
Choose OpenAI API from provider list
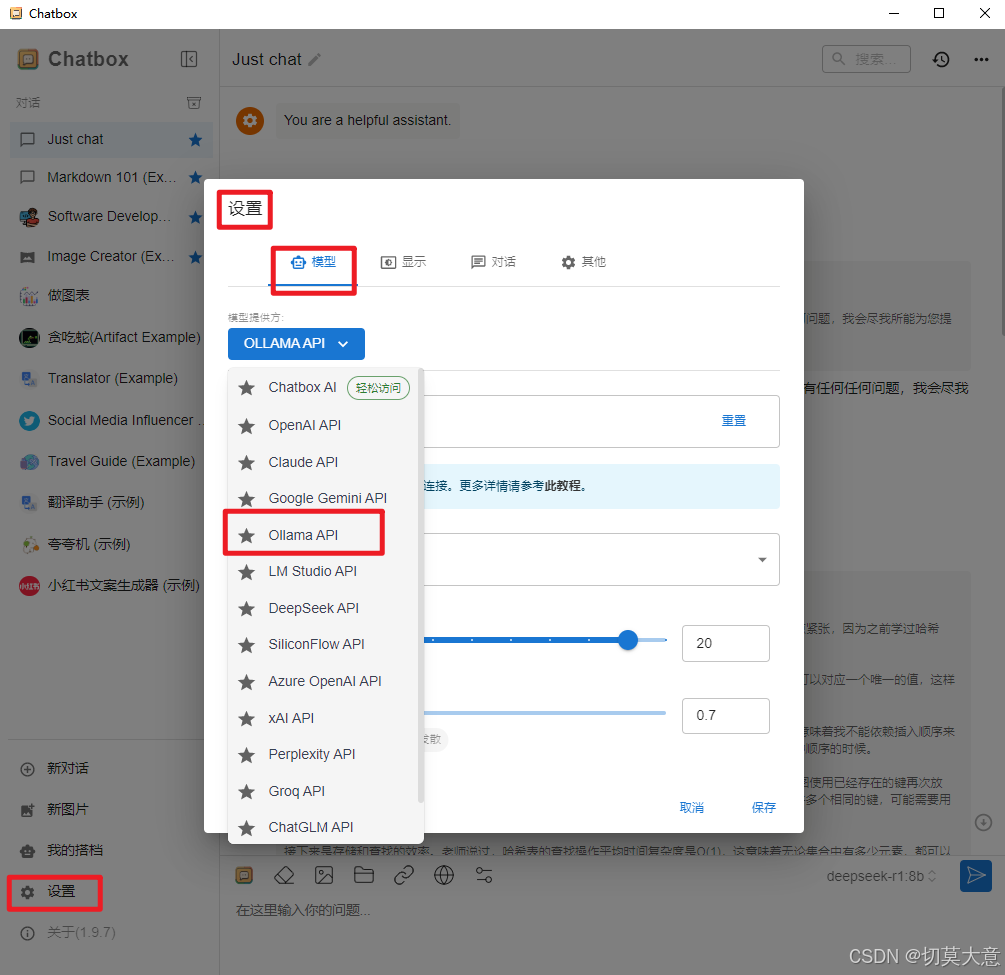coord(323,426)
